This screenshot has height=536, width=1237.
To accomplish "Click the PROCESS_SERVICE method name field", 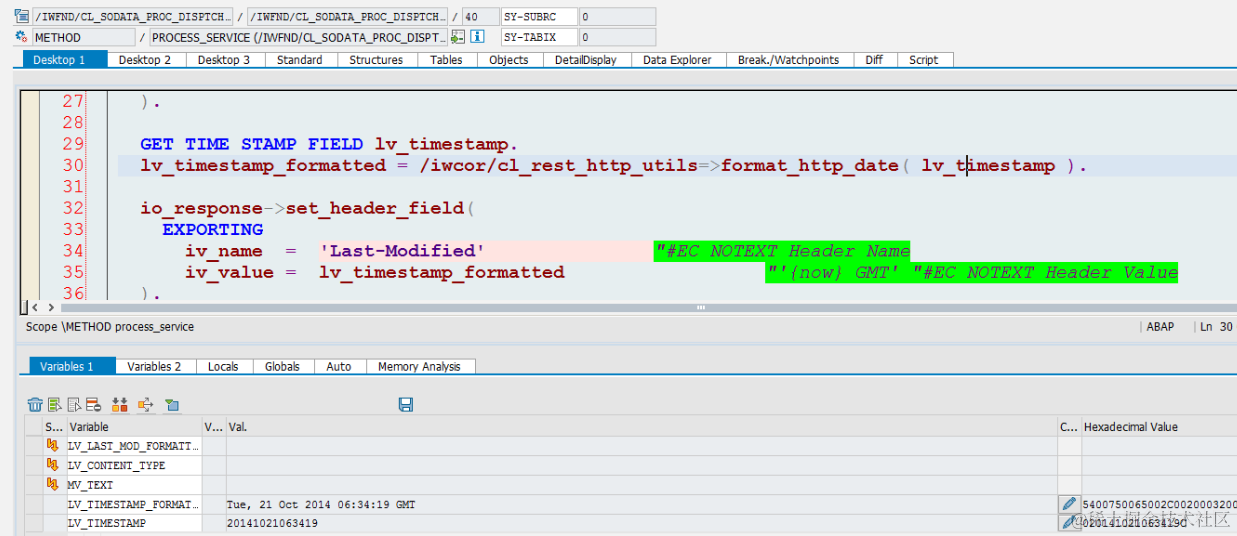I will point(299,37).
